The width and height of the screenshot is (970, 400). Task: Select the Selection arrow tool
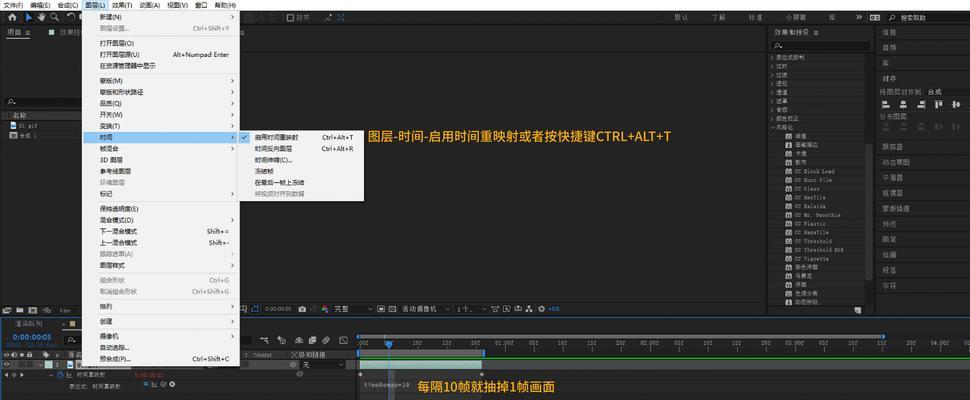[x=29, y=17]
